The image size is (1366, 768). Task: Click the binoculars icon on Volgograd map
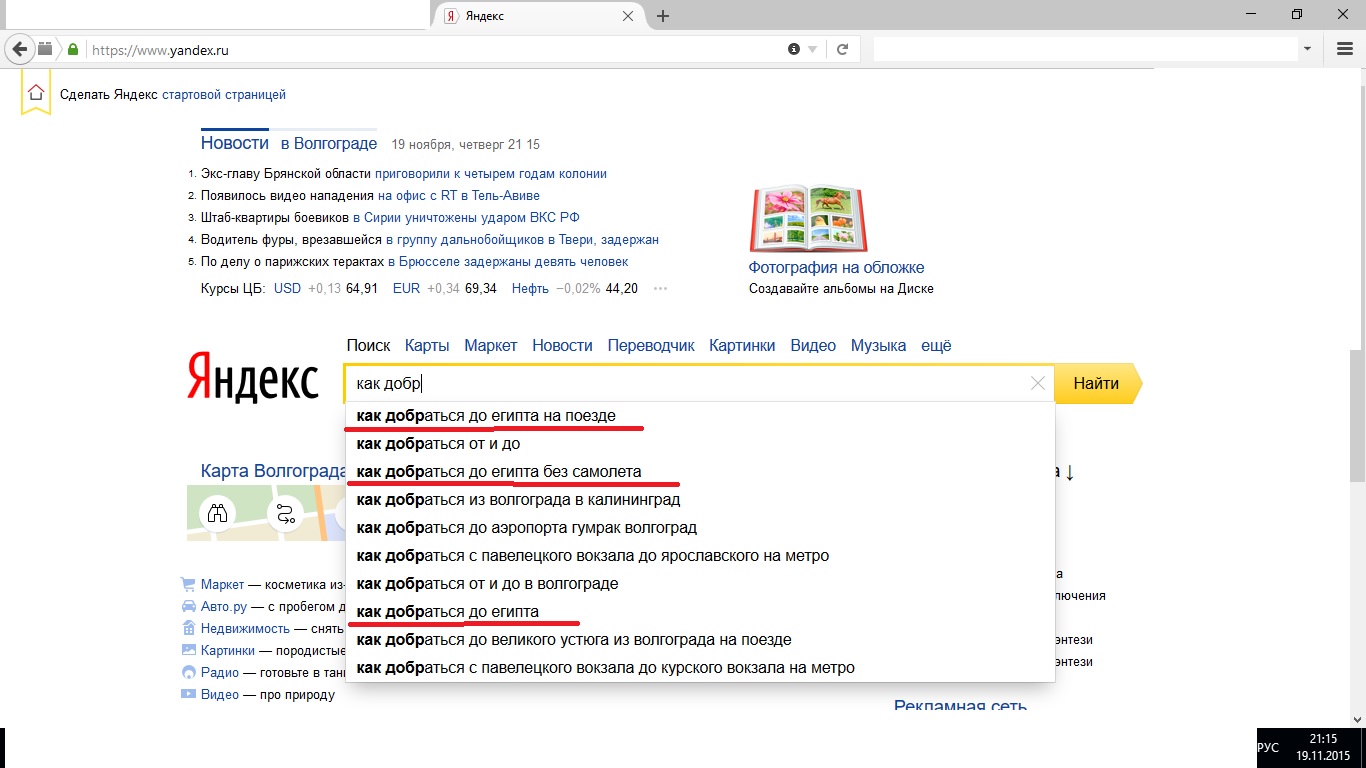point(217,514)
